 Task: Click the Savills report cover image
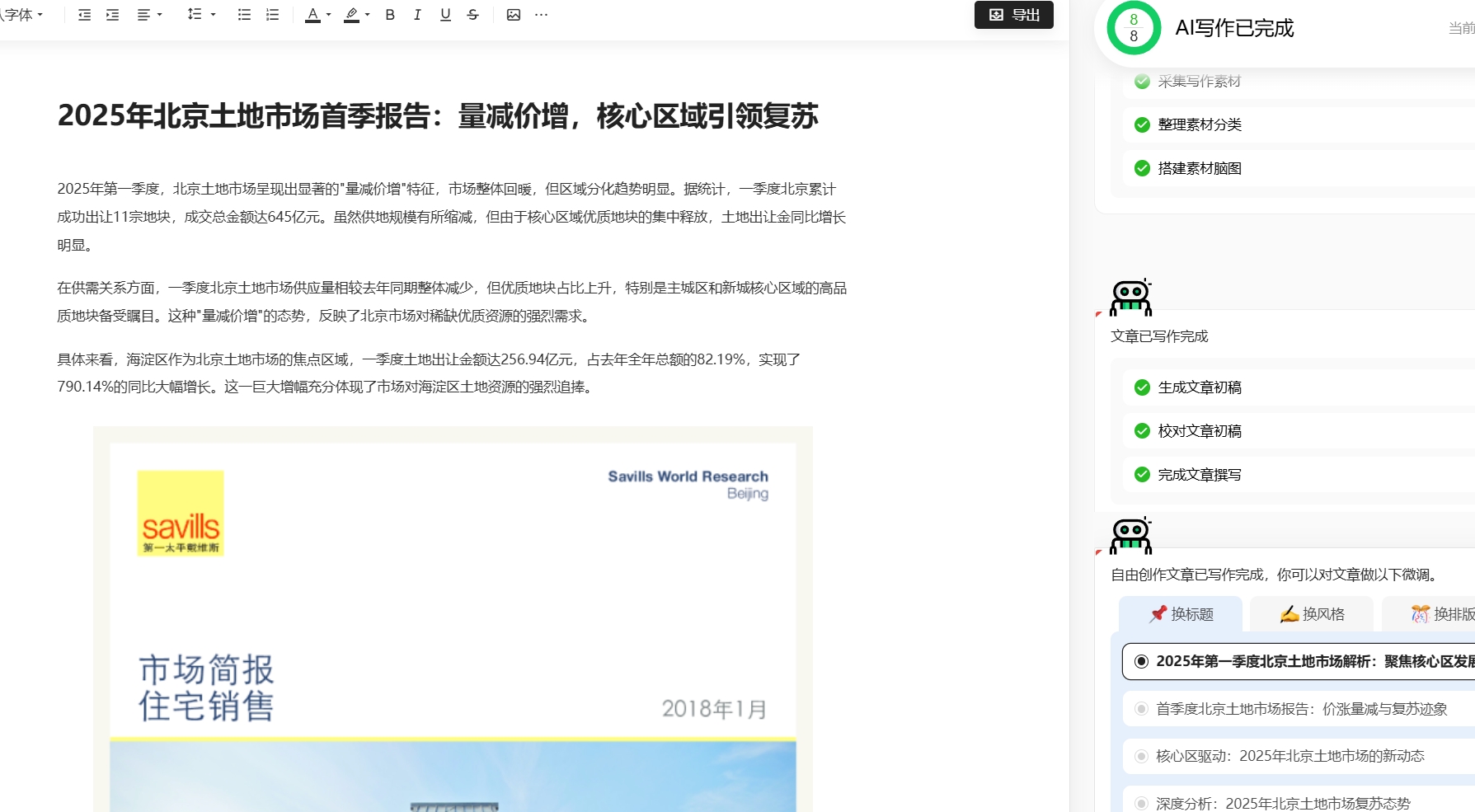453,618
